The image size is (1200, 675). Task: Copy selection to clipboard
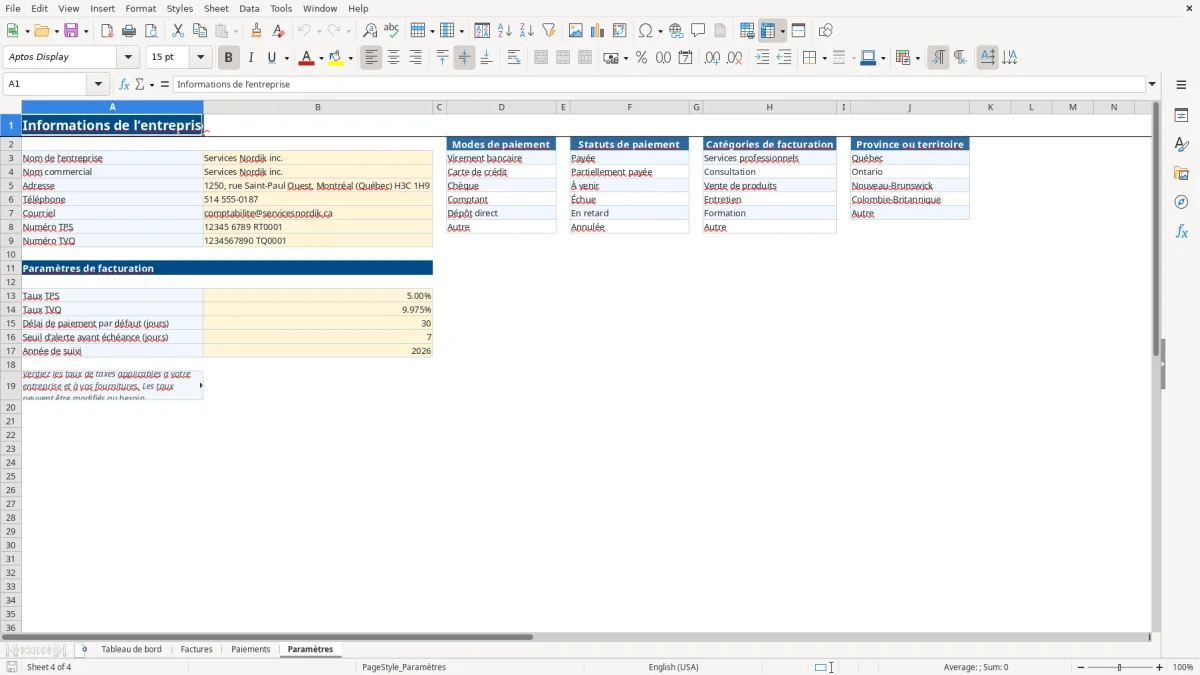pos(200,31)
